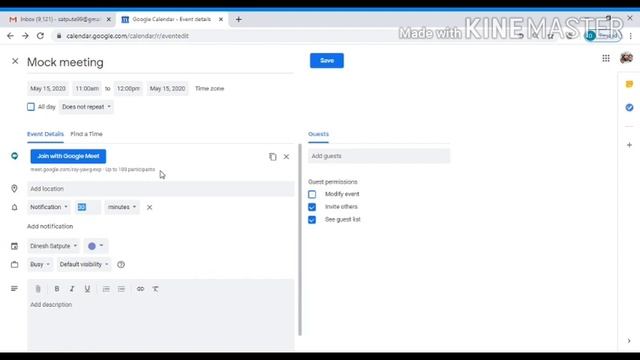Click the event details vertical scrollbar
Screen dimensions: 640x360
pos(300,240)
